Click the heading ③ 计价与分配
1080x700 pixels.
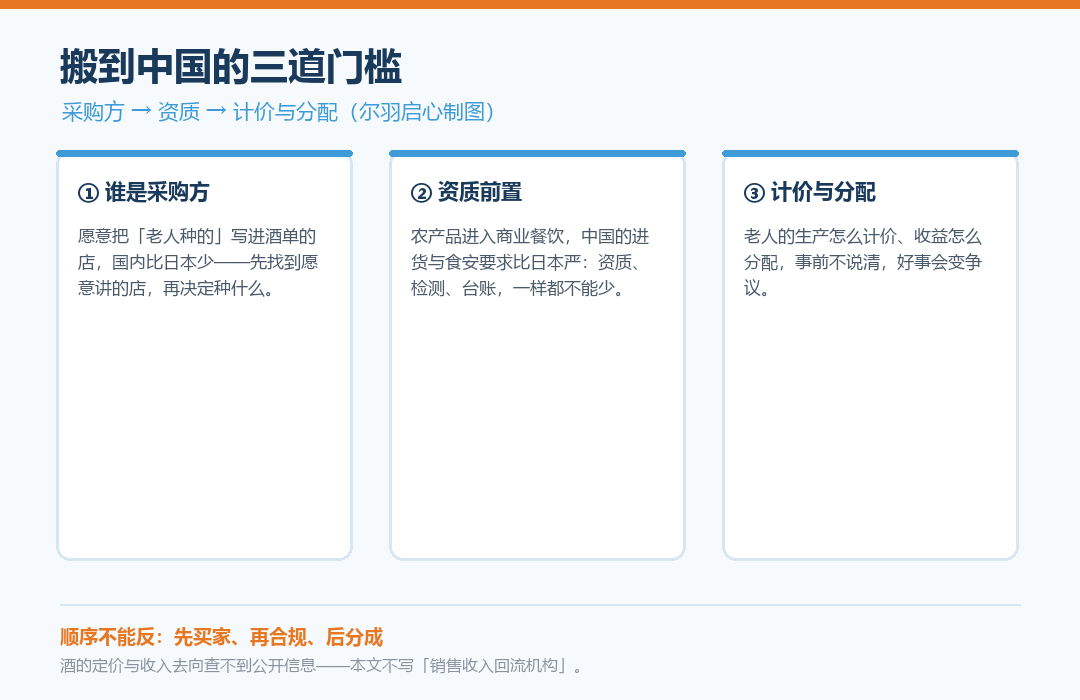tap(809, 192)
